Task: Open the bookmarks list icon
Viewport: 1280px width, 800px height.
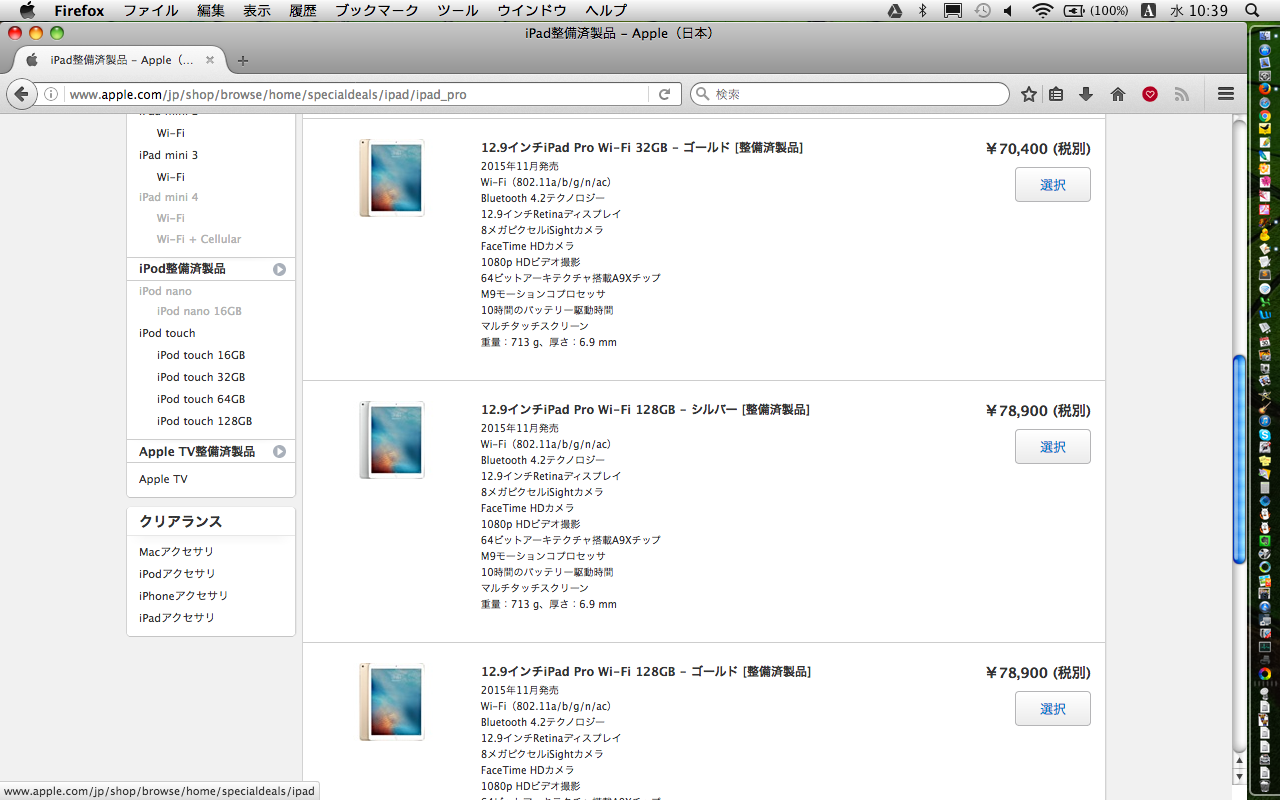Action: pyautogui.click(x=1056, y=94)
